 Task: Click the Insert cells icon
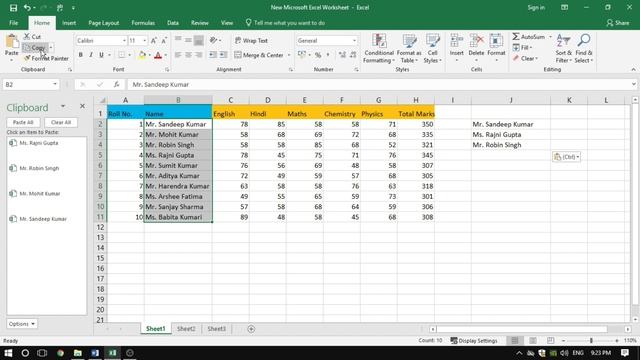point(456,41)
